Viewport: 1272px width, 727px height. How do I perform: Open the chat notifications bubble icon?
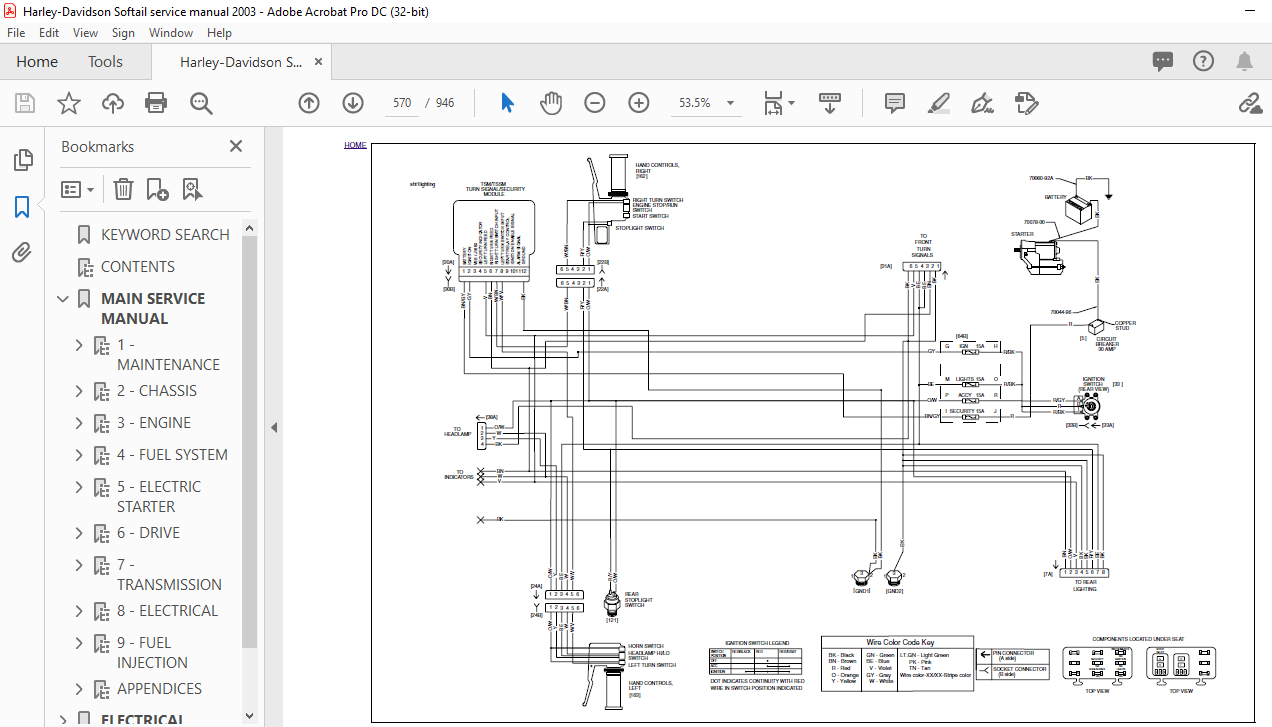click(1163, 62)
